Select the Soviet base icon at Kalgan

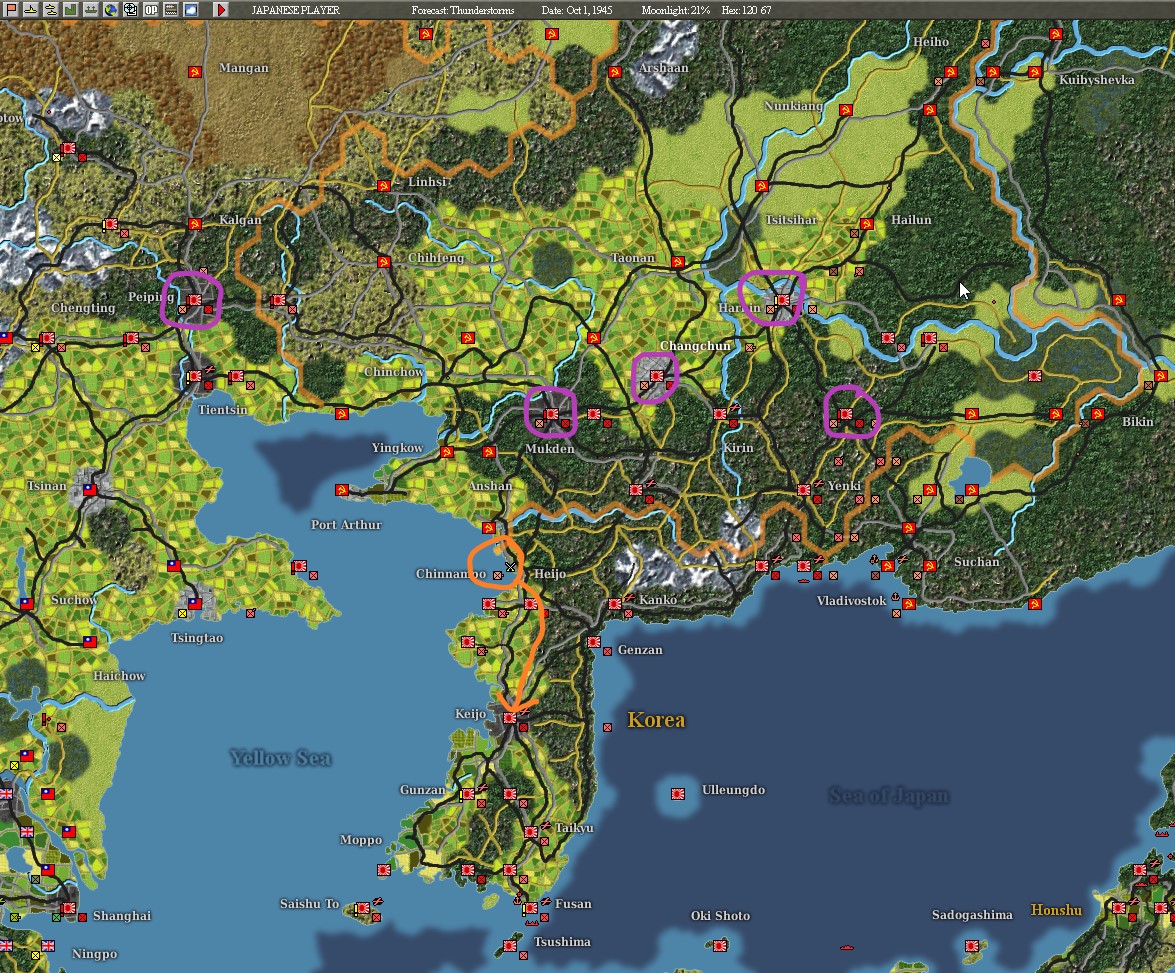[x=195, y=223]
